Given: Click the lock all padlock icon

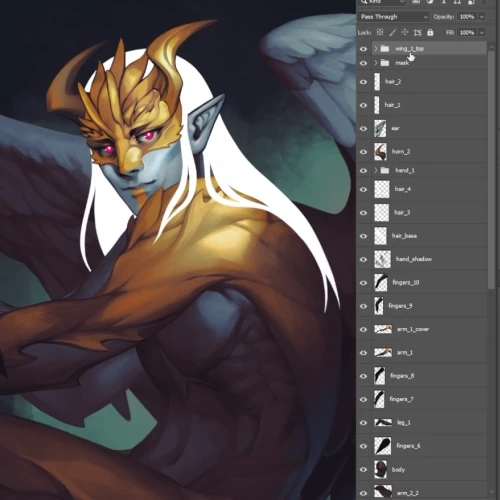Looking at the screenshot, I should pos(430,32).
